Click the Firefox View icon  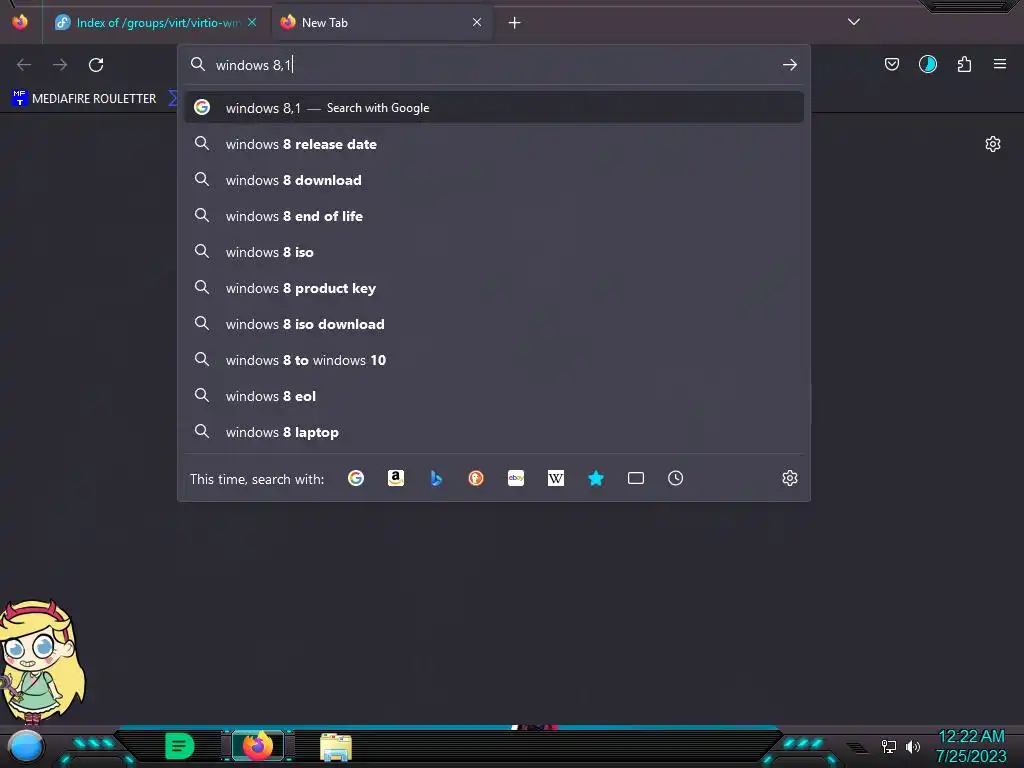[20, 22]
